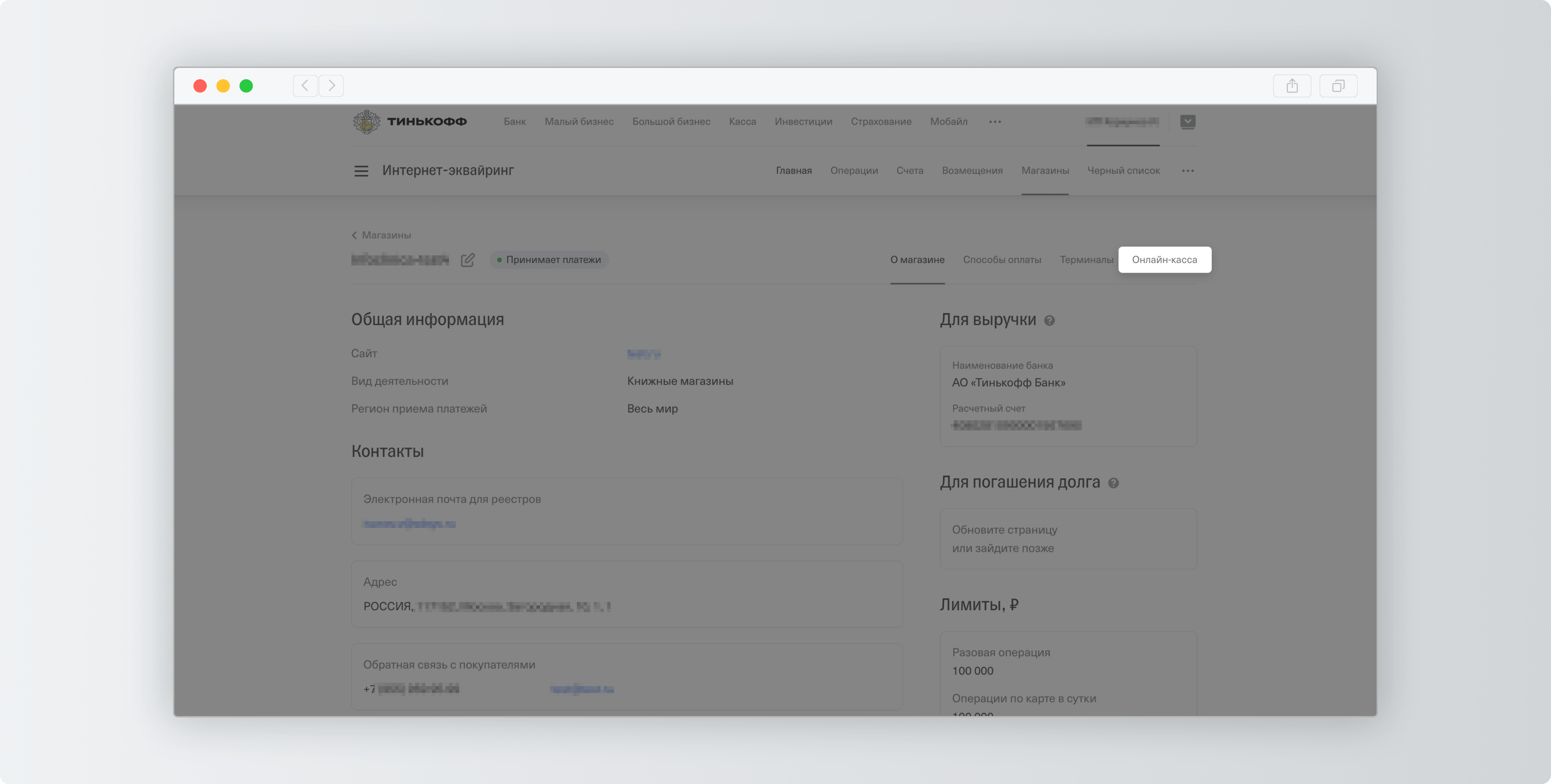Open the Малый бизнес section
The width and height of the screenshot is (1551, 784).
(579, 122)
